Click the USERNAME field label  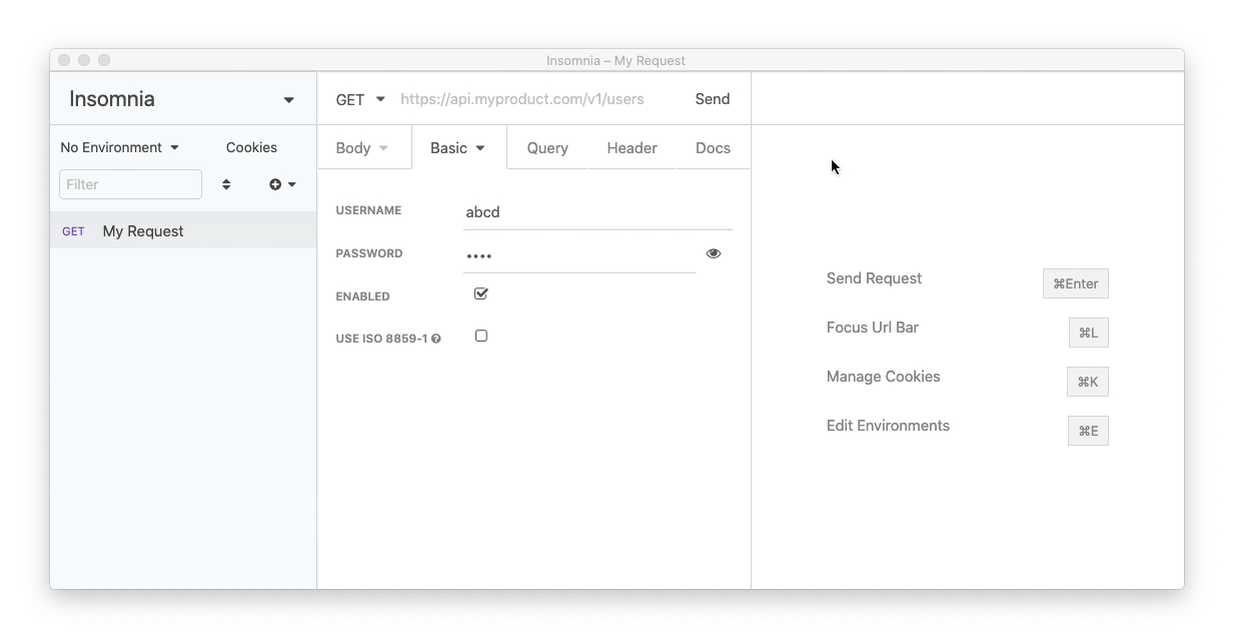coord(369,211)
